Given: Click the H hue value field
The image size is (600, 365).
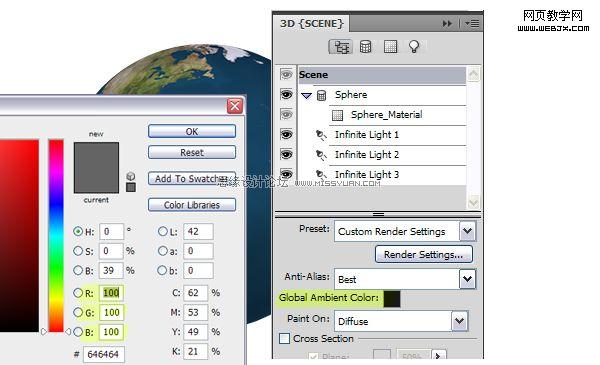Looking at the screenshot, I should [x=111, y=231].
